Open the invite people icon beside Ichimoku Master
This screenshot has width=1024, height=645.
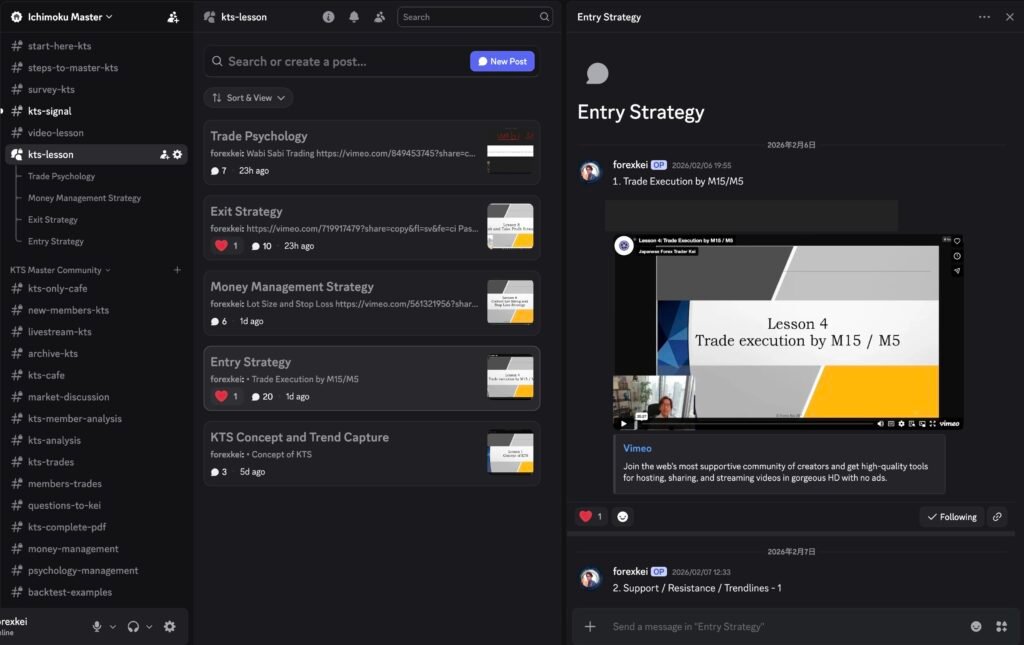(x=173, y=17)
